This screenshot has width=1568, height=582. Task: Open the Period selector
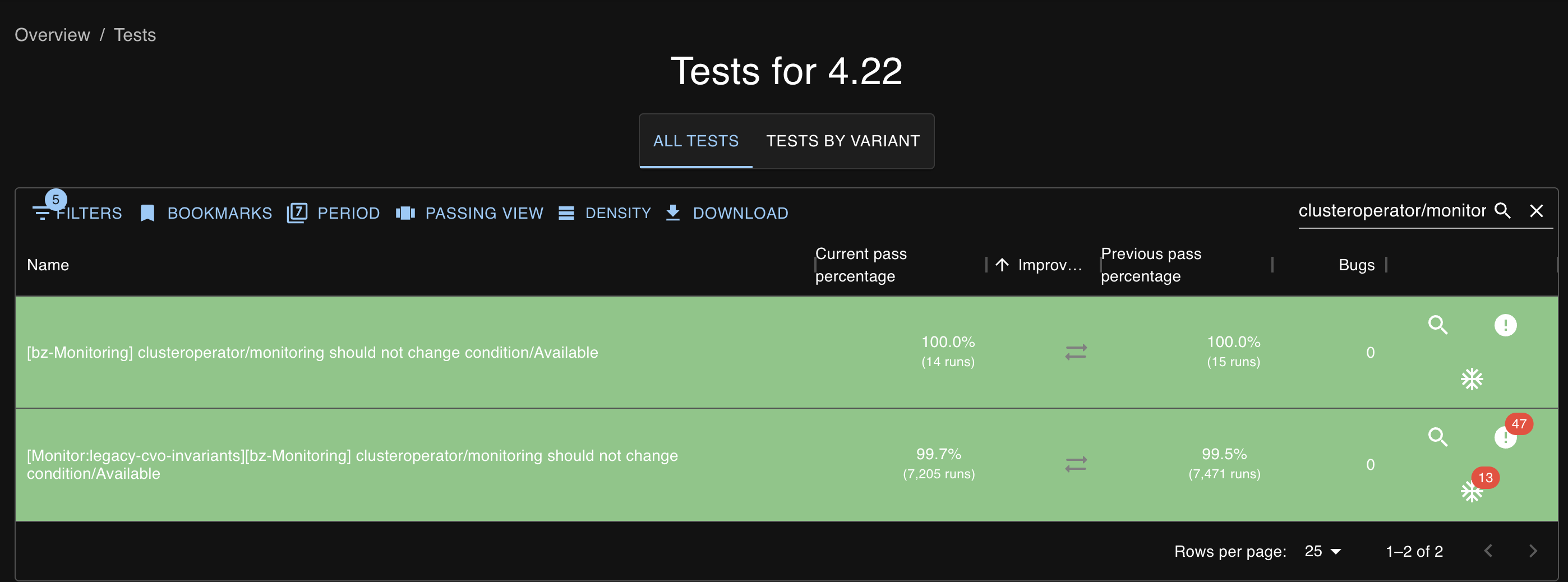click(333, 213)
